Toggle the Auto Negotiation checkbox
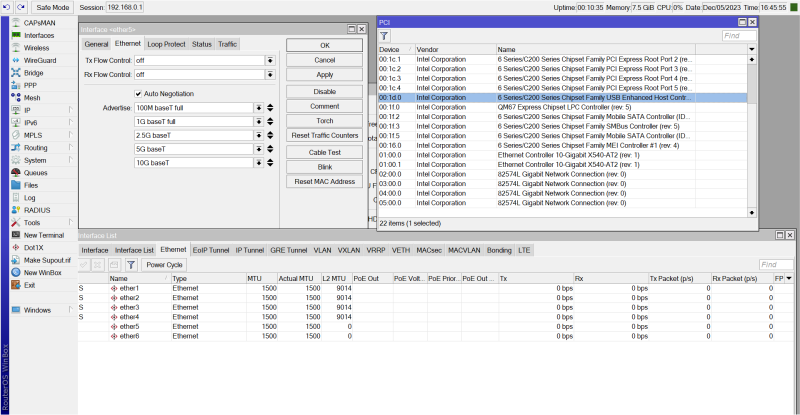 click(138, 94)
